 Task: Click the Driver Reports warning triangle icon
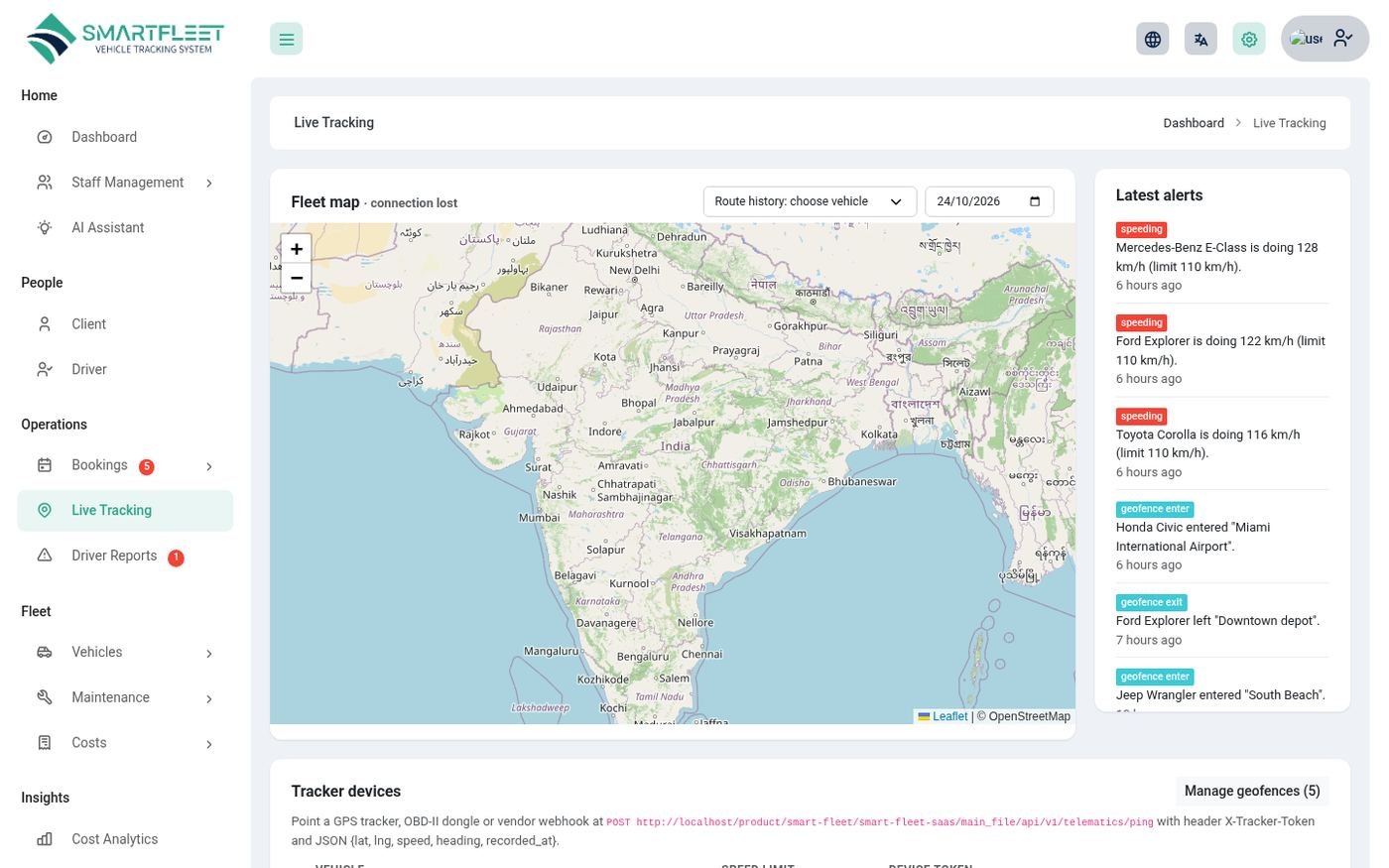45,556
